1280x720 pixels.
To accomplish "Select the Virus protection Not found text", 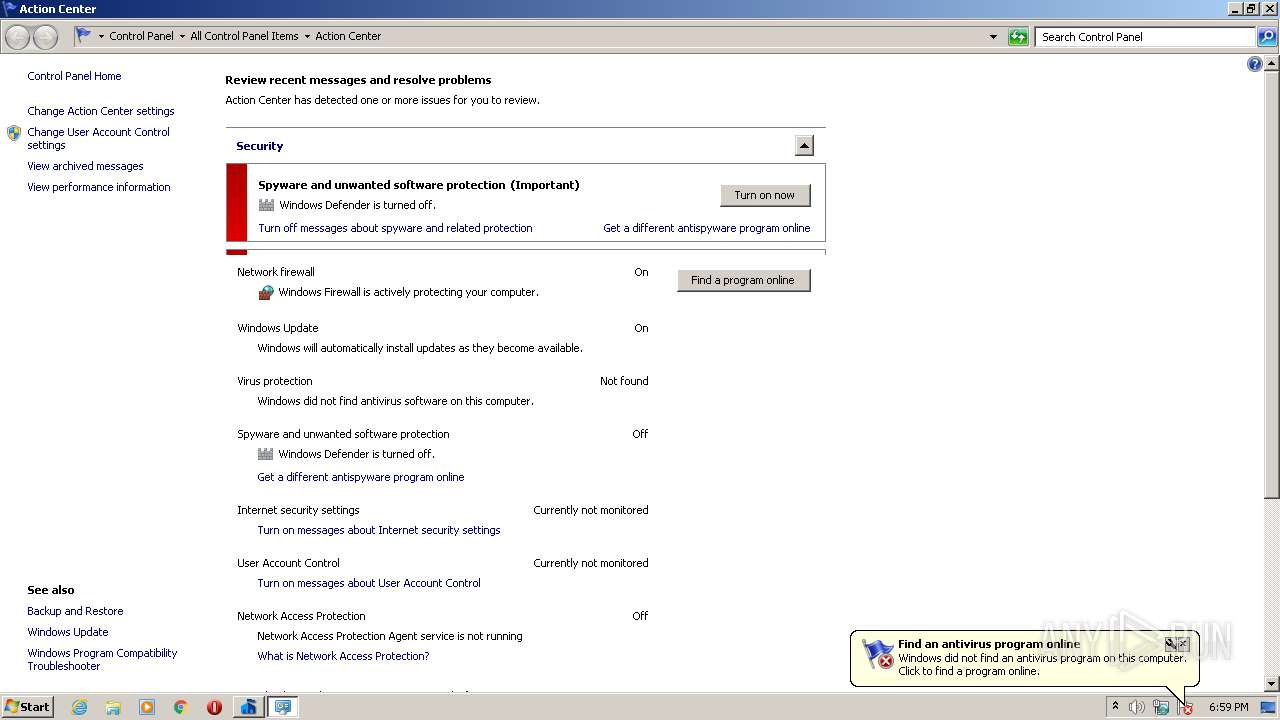I will pos(624,381).
